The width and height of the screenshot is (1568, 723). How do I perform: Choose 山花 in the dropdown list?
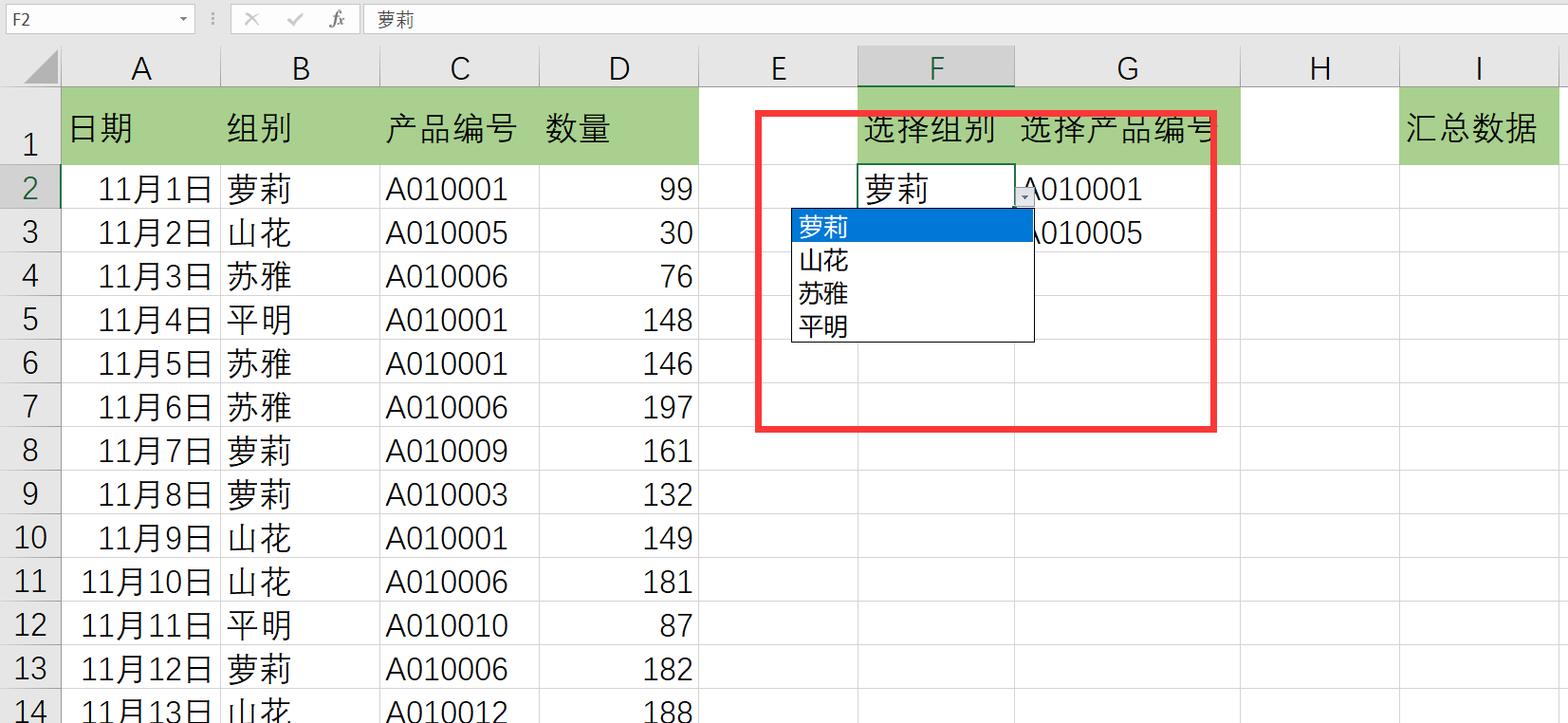(x=912, y=260)
